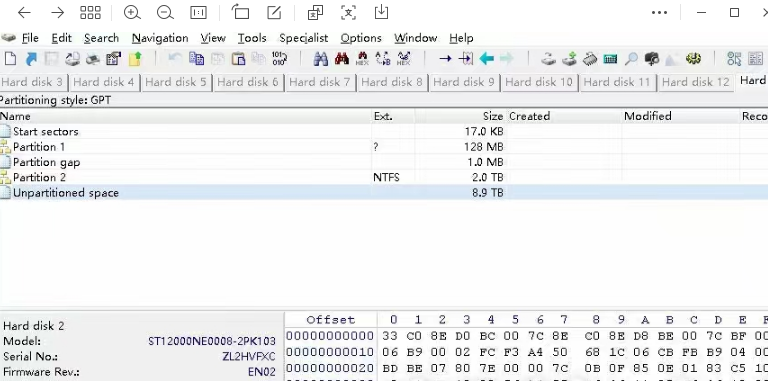The image size is (768, 381).
Task: Click the viewer Save/download icon
Action: tap(381, 12)
